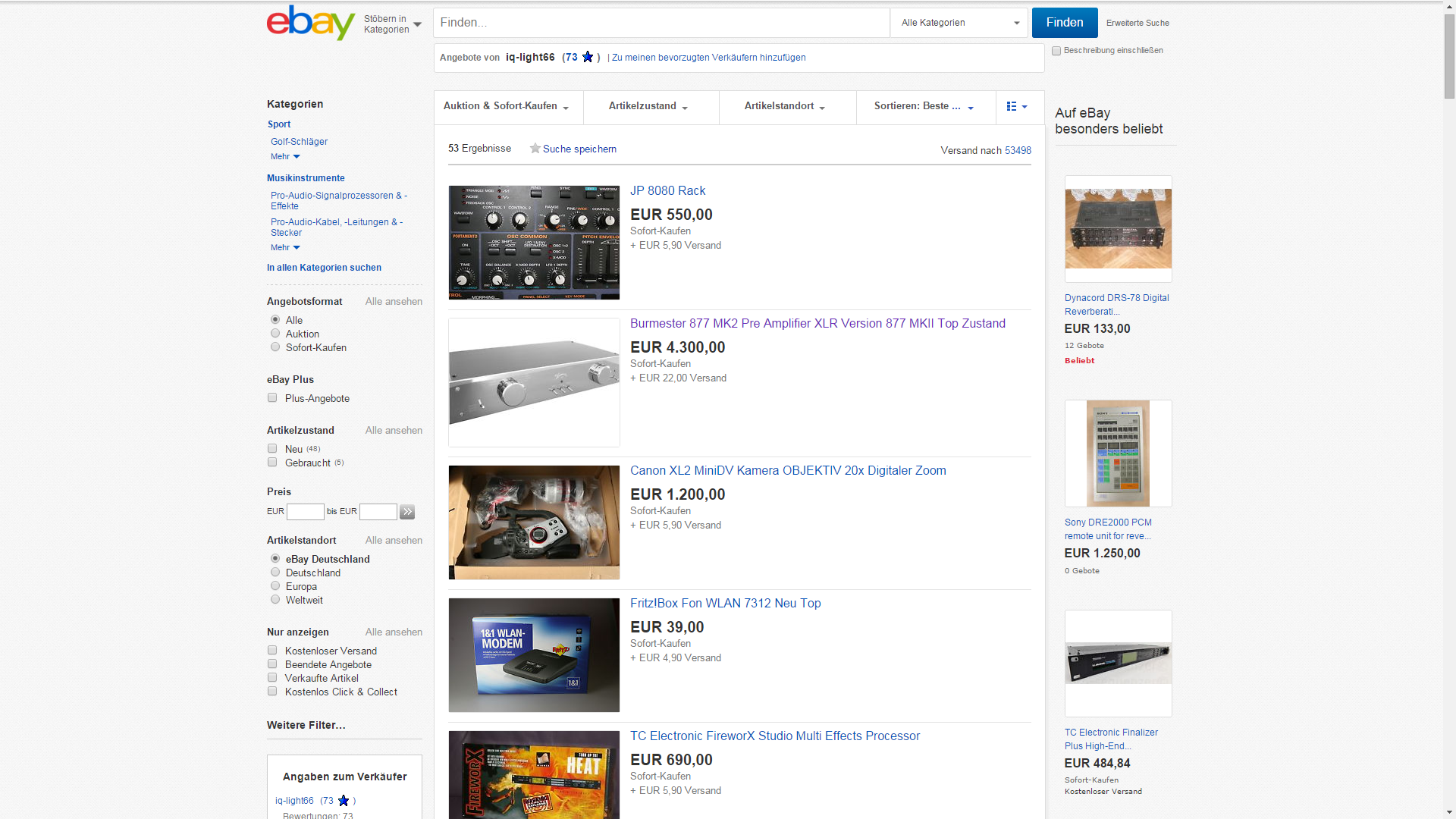Toggle Beschreibung einschließen checkbox
The height and width of the screenshot is (819, 1456).
click(1056, 51)
